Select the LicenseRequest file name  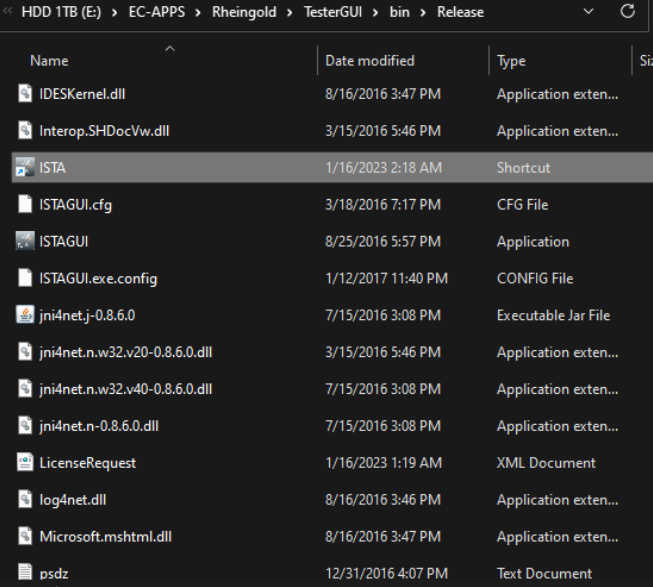(87, 463)
